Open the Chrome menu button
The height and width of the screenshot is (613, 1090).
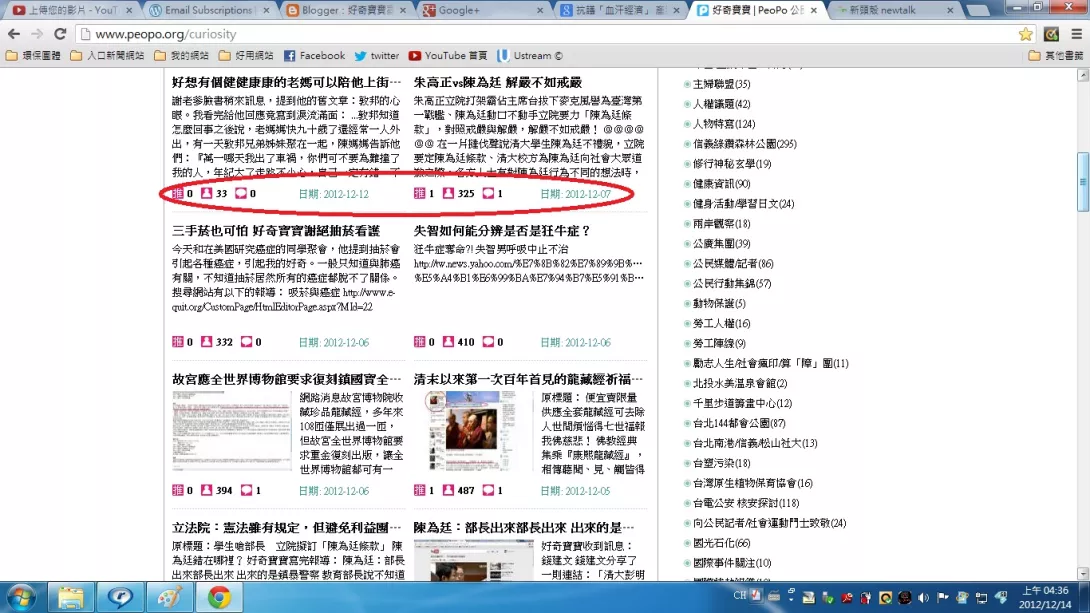1076,34
